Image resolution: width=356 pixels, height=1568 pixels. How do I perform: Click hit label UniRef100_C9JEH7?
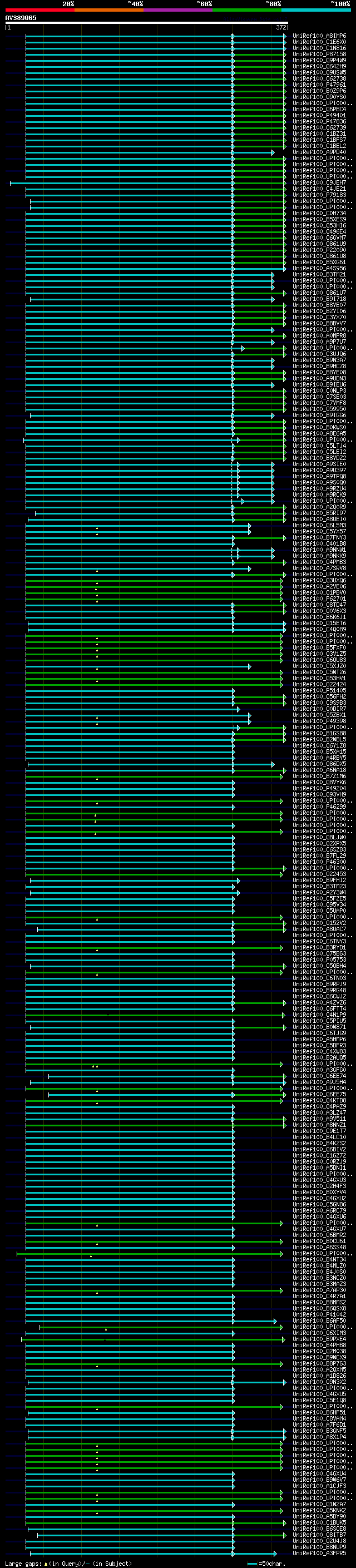(x=319, y=182)
